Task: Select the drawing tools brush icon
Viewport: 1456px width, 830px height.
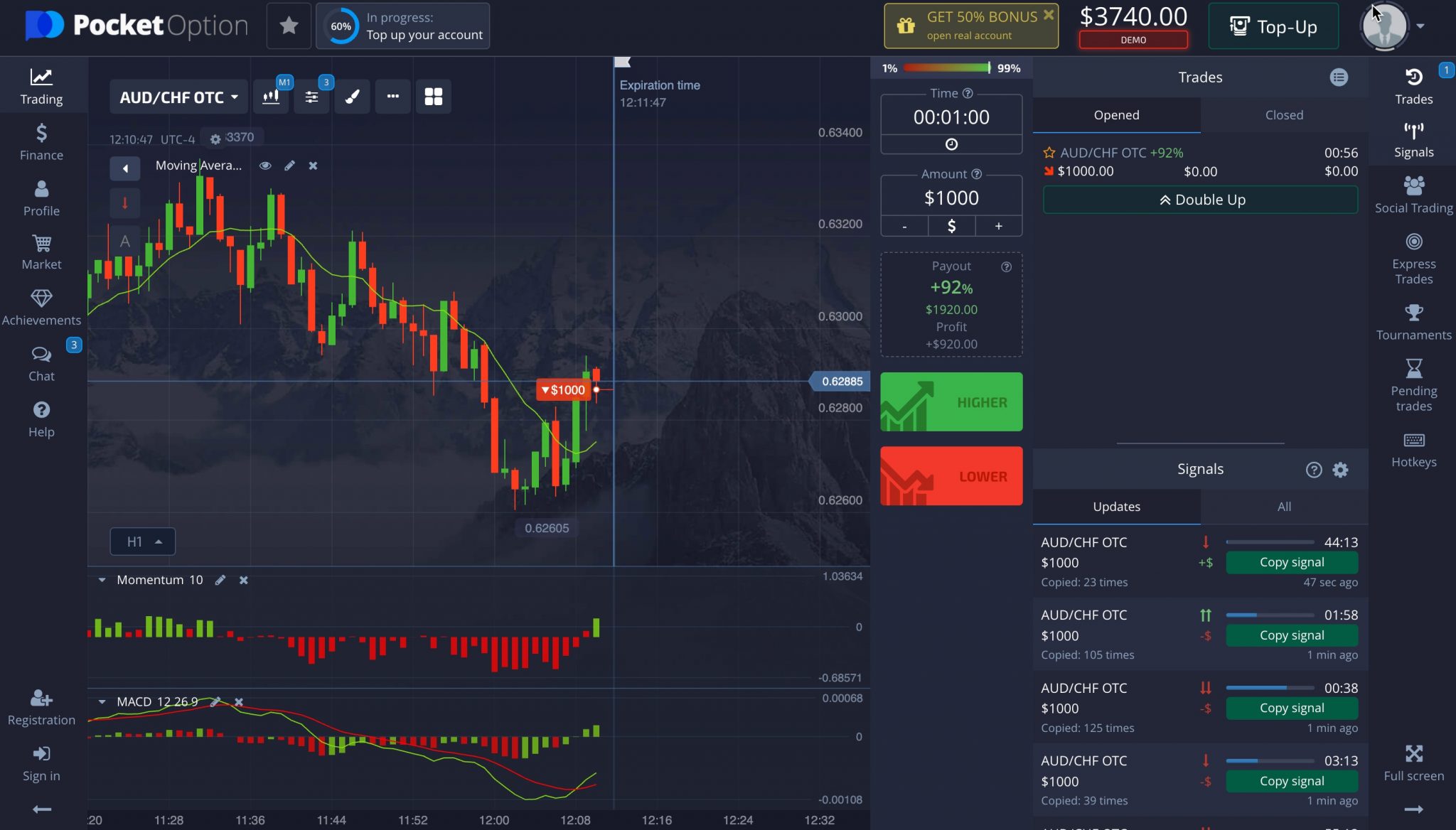Action: pos(352,96)
